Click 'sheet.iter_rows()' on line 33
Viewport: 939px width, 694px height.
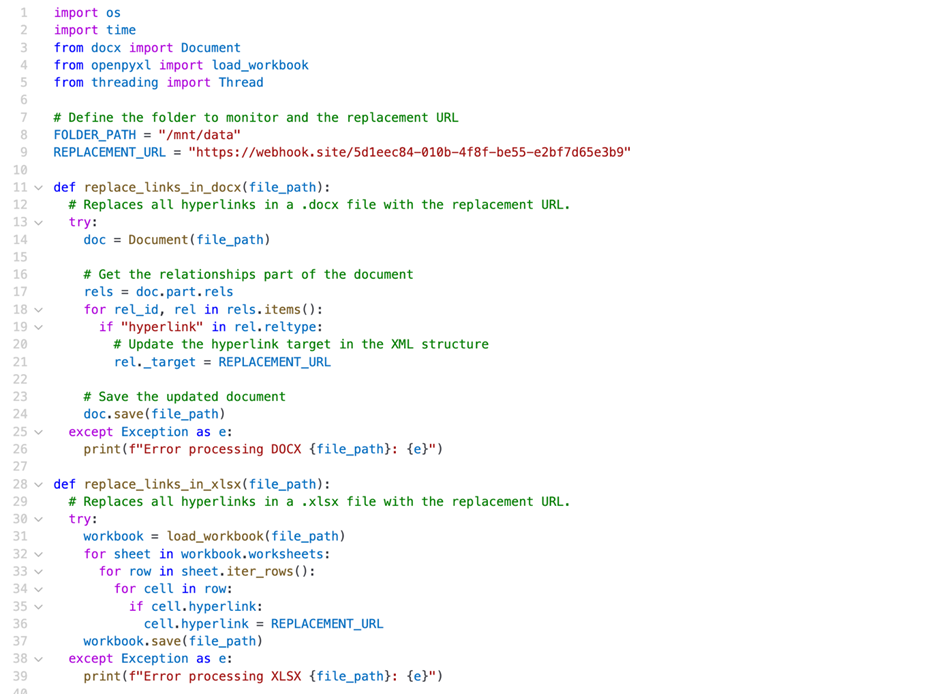pos(244,572)
